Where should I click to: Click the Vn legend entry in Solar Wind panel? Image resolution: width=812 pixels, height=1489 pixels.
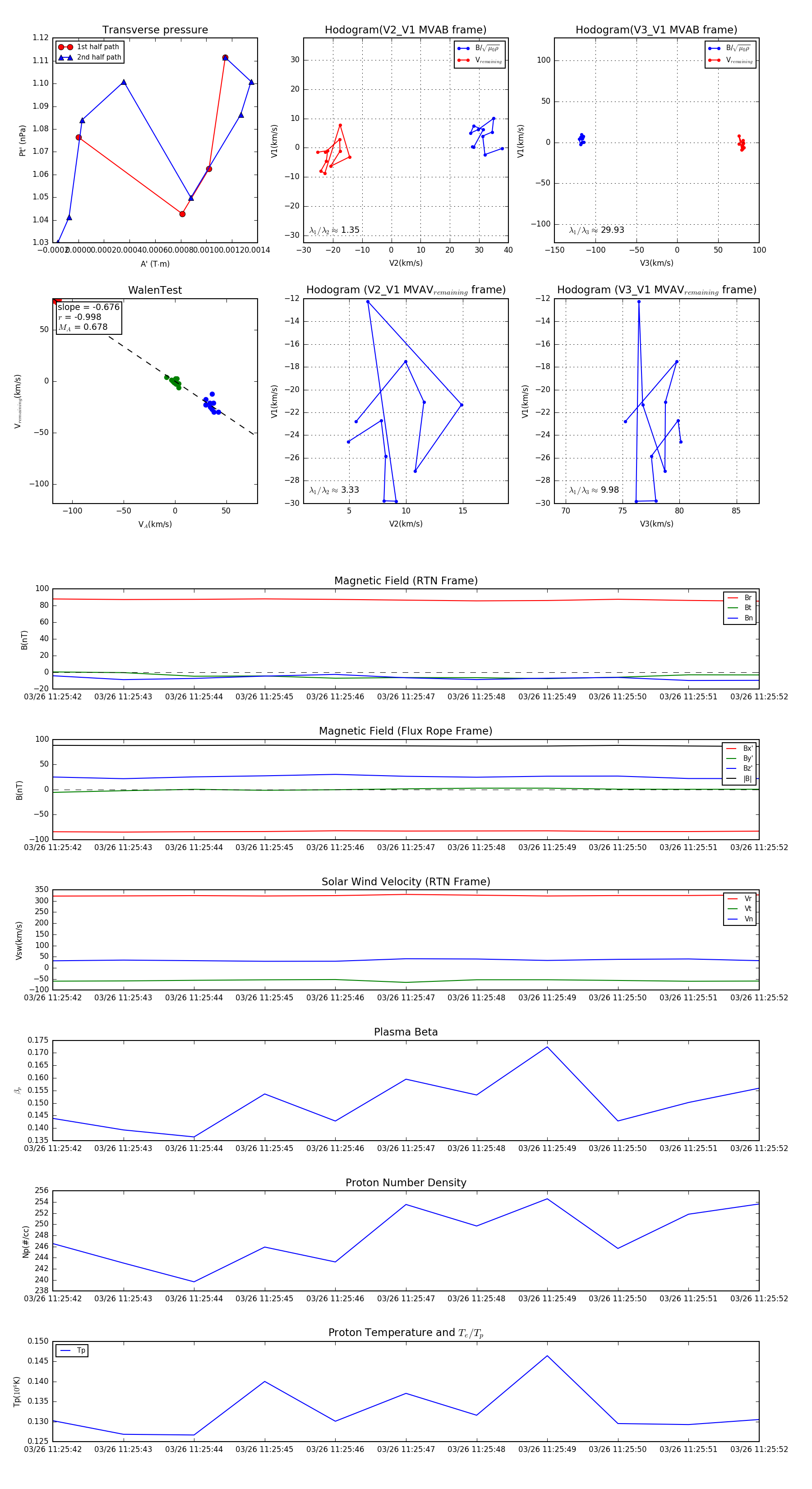tap(740, 919)
